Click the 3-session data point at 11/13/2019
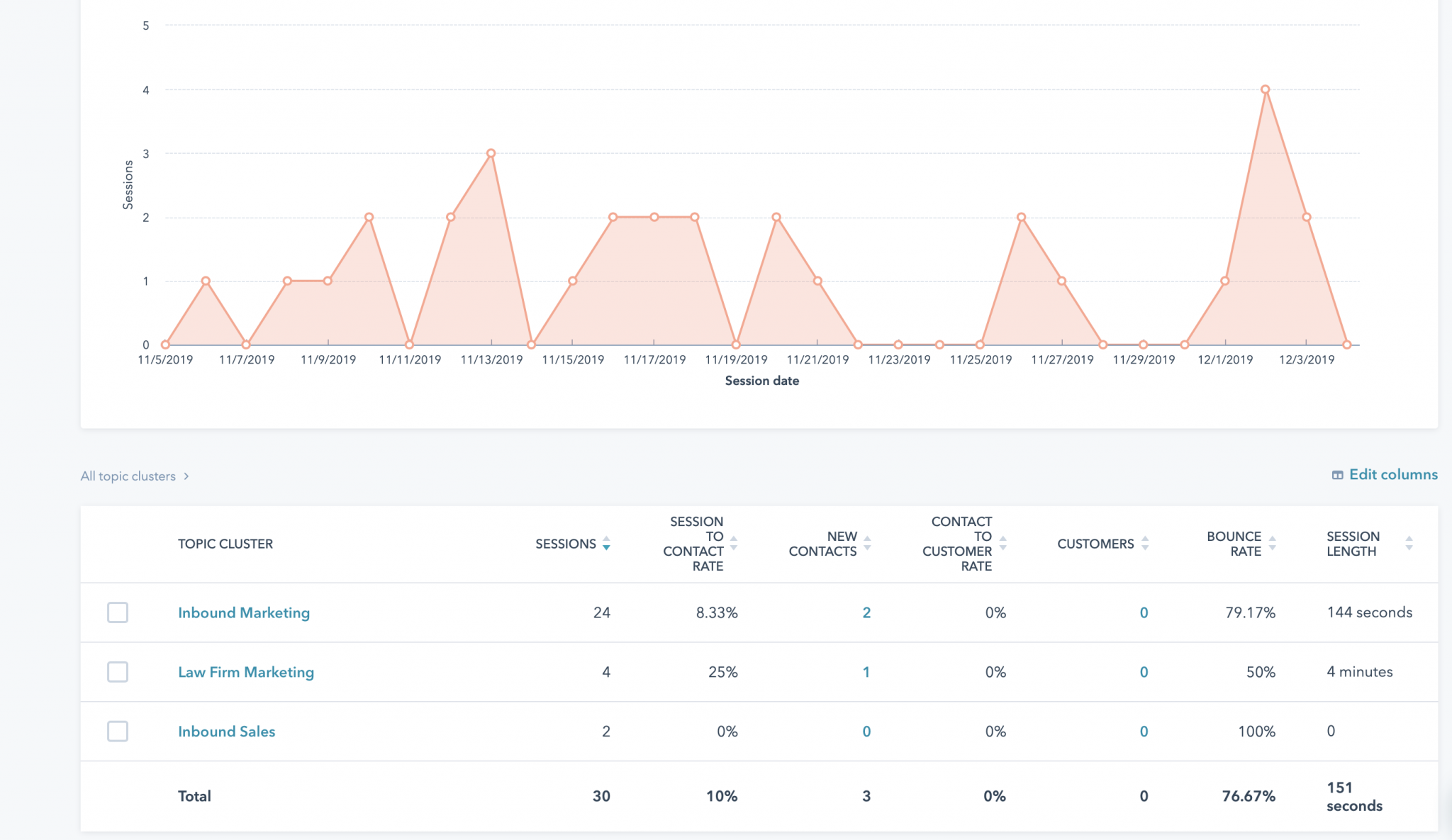The image size is (1452, 840). tap(491, 152)
